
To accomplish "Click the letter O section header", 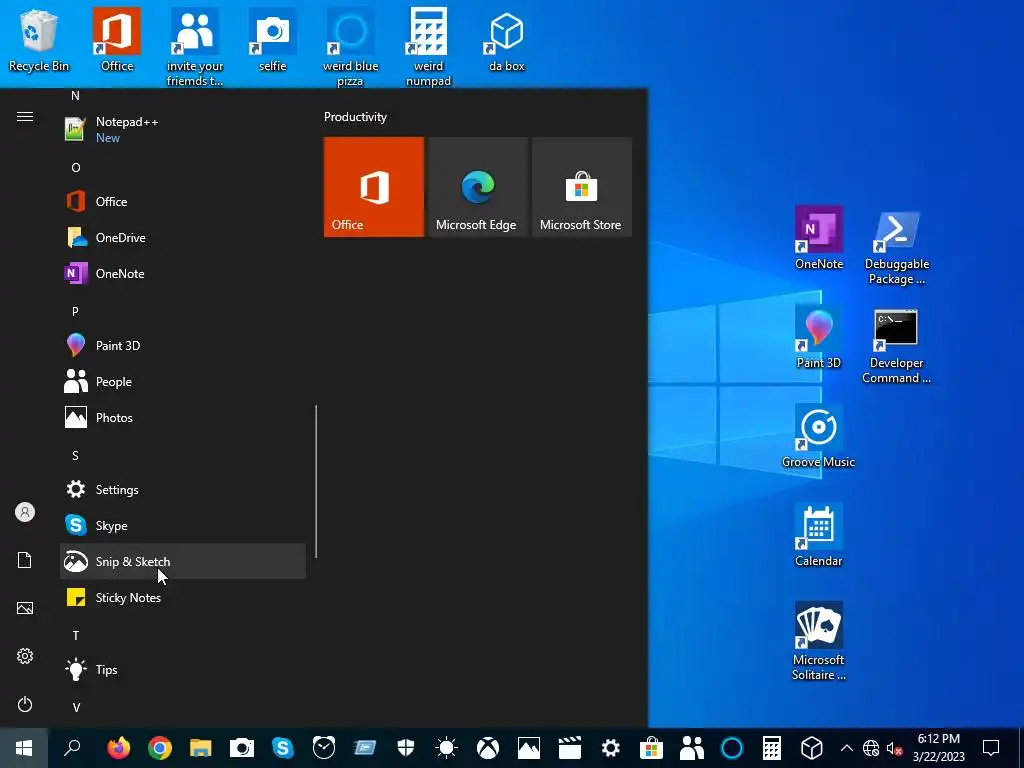I will 76,167.
